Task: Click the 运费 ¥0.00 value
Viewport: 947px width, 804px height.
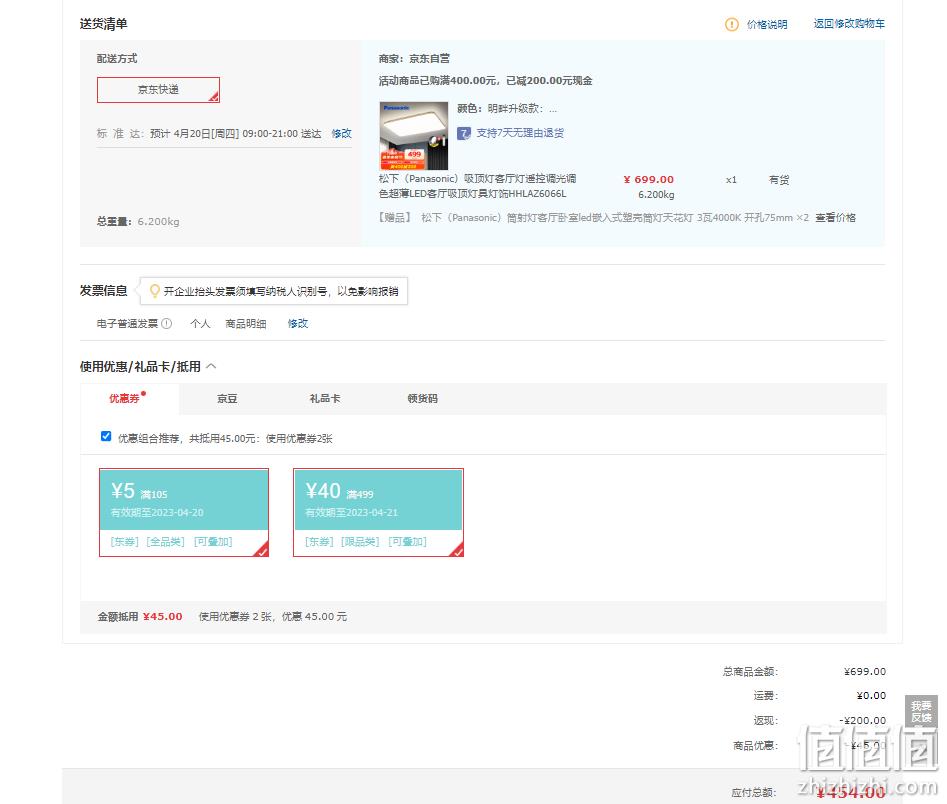Action: pos(871,696)
